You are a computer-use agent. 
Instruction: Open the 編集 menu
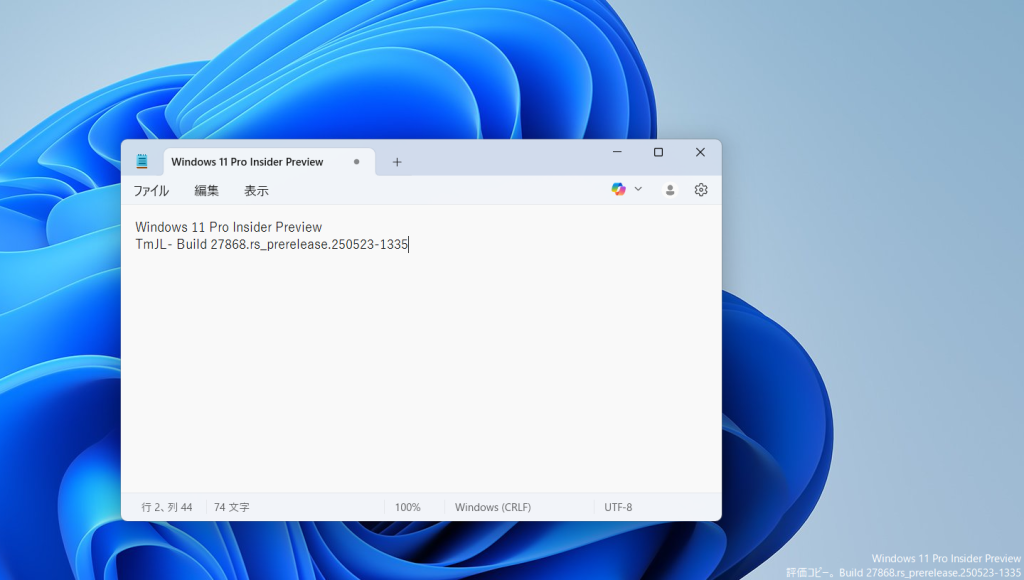point(206,191)
